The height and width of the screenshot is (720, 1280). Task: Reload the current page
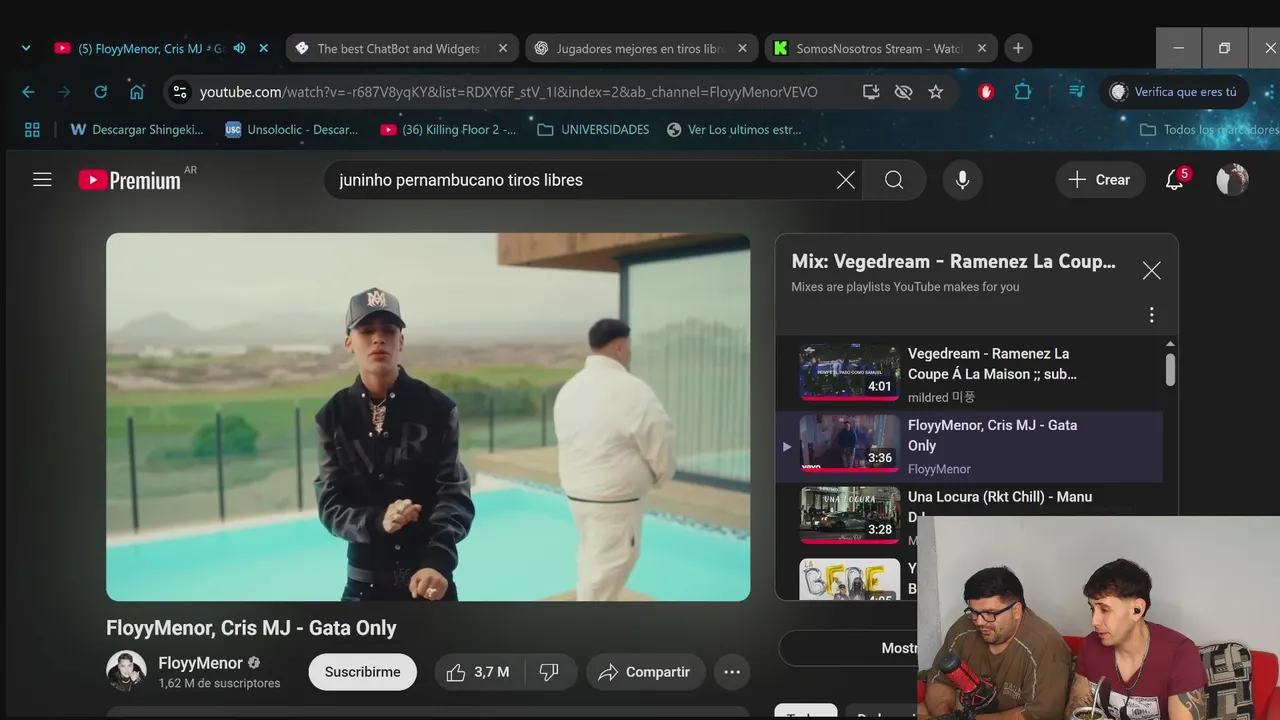pyautogui.click(x=100, y=92)
